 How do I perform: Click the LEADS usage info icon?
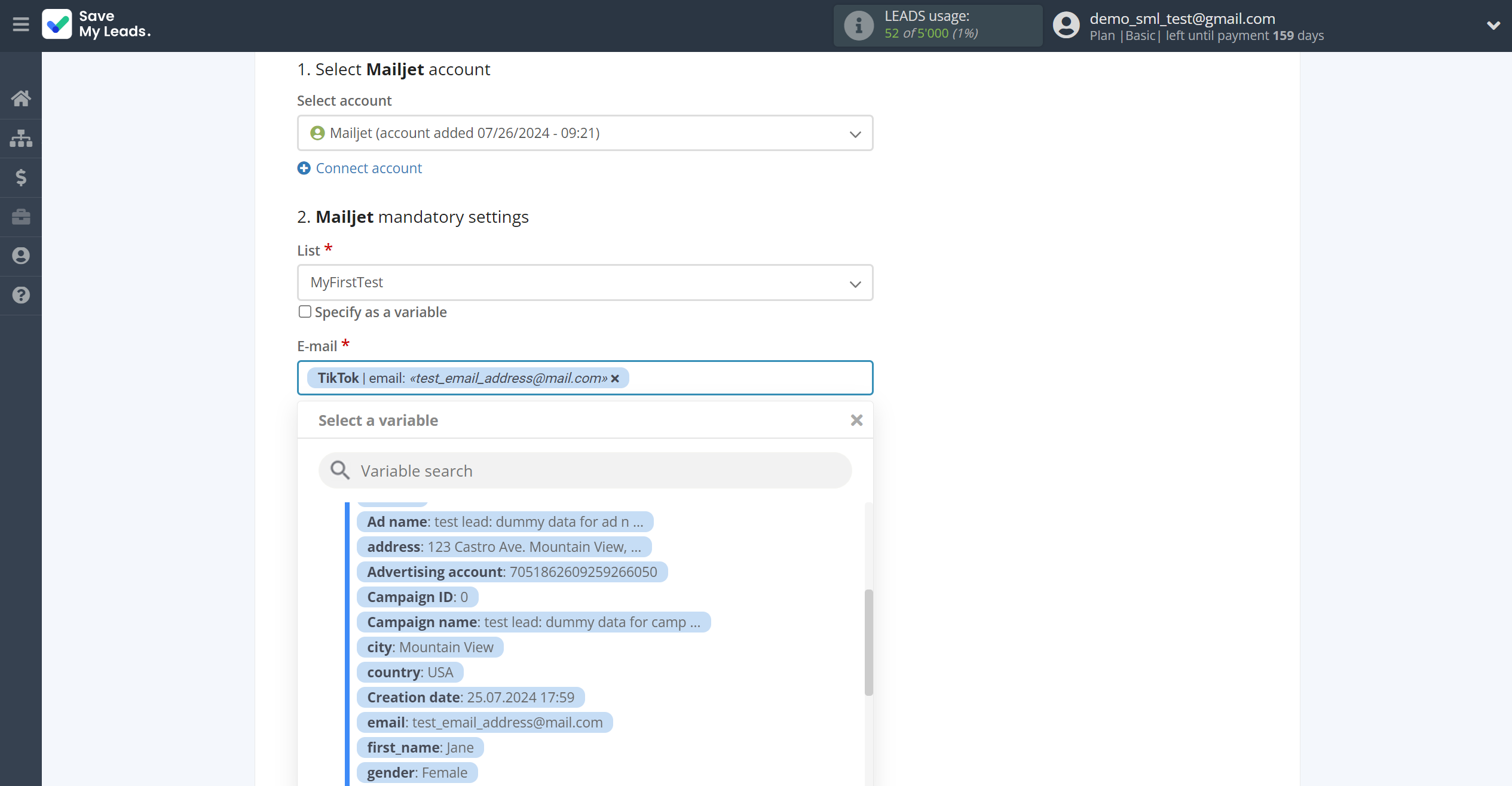(x=858, y=26)
